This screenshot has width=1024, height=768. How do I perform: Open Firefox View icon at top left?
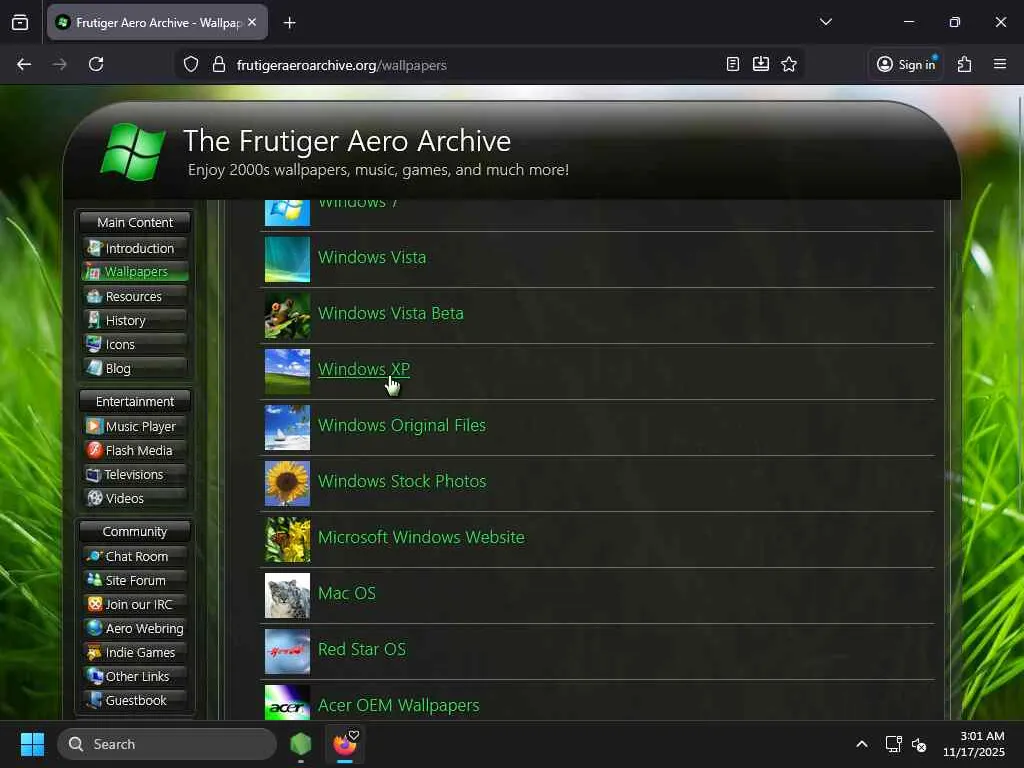(20, 22)
